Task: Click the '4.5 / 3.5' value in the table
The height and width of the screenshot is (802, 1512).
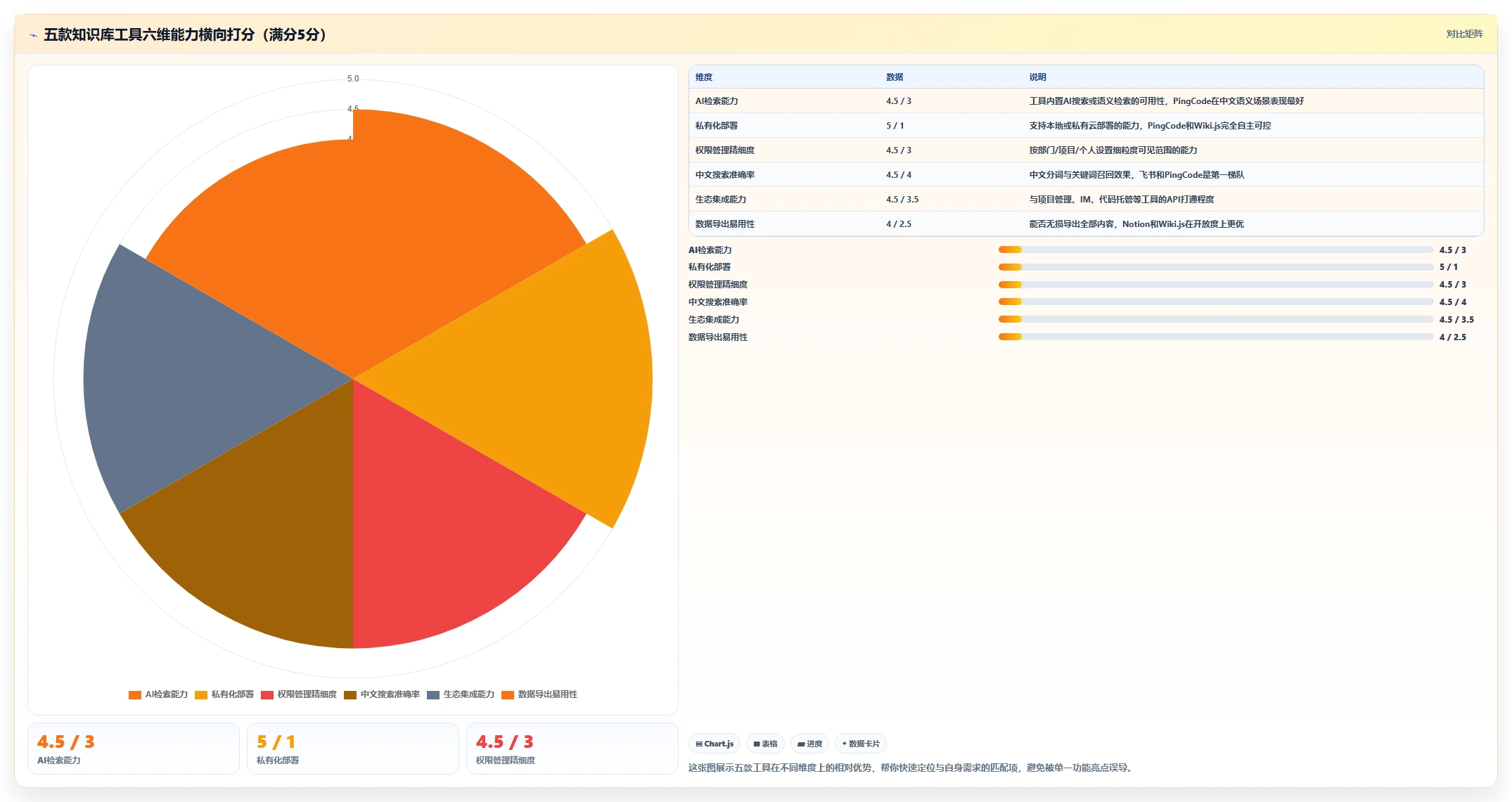Action: coord(902,200)
